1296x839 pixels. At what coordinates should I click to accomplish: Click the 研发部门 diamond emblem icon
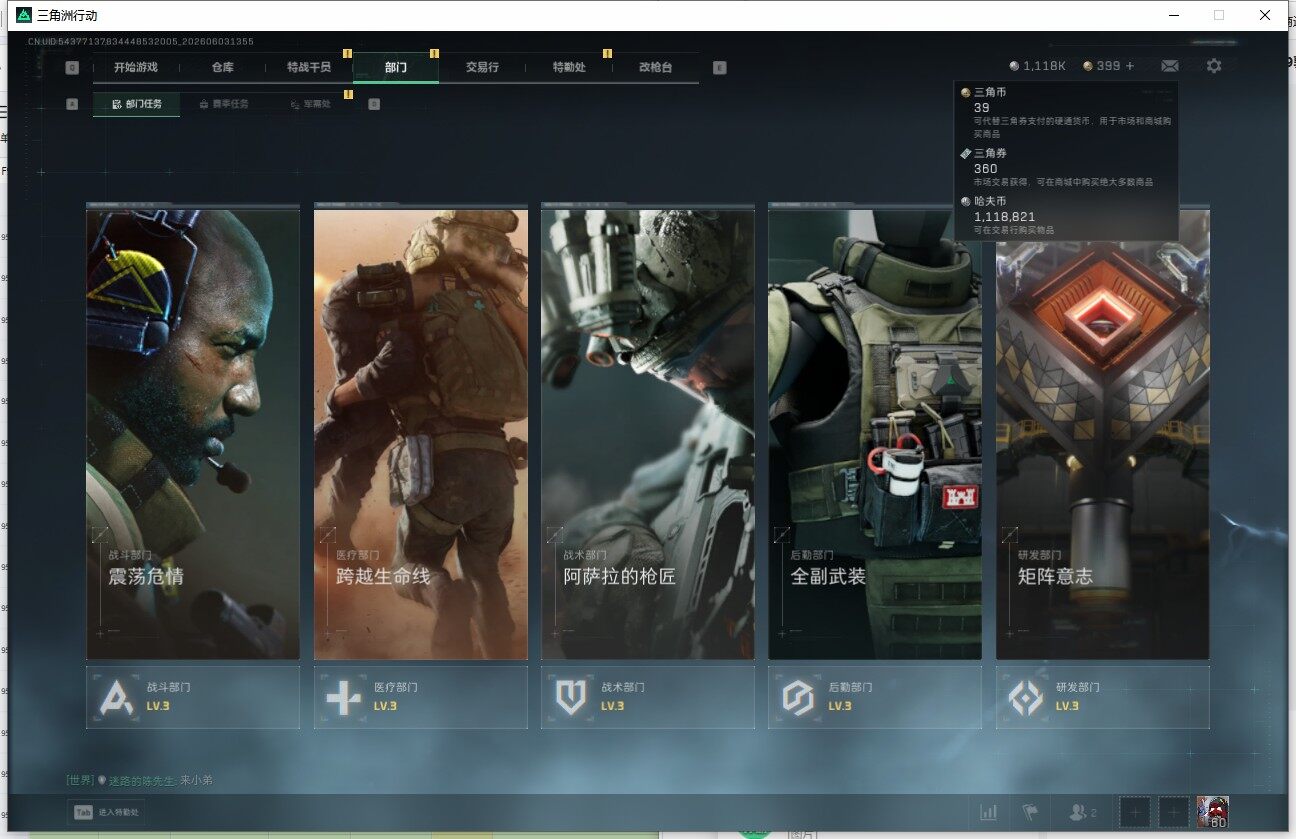point(1026,697)
